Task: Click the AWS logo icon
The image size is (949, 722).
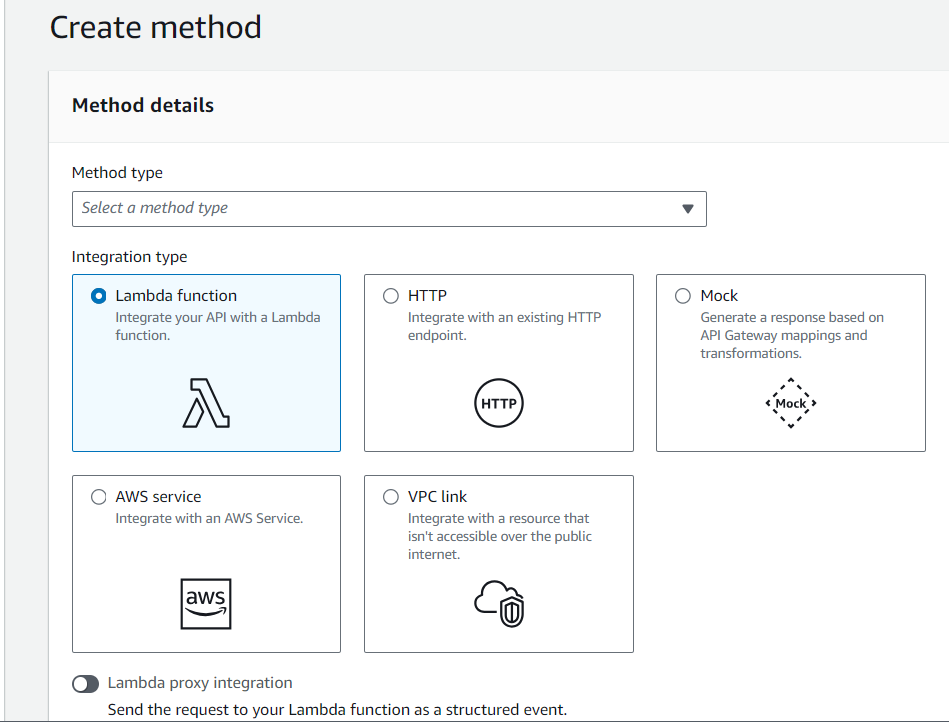Action: coord(206,604)
